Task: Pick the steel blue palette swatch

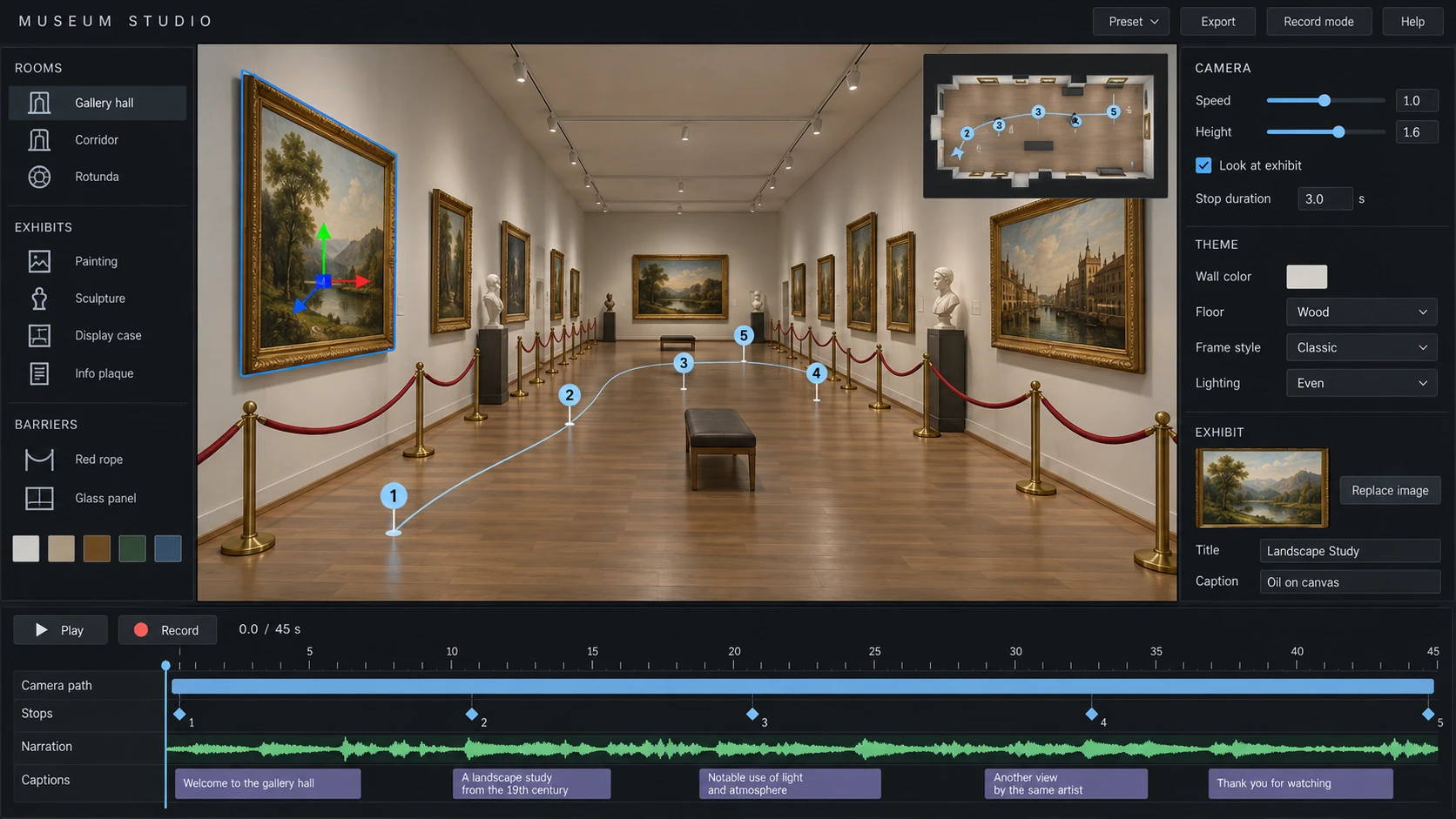Action: [x=168, y=548]
